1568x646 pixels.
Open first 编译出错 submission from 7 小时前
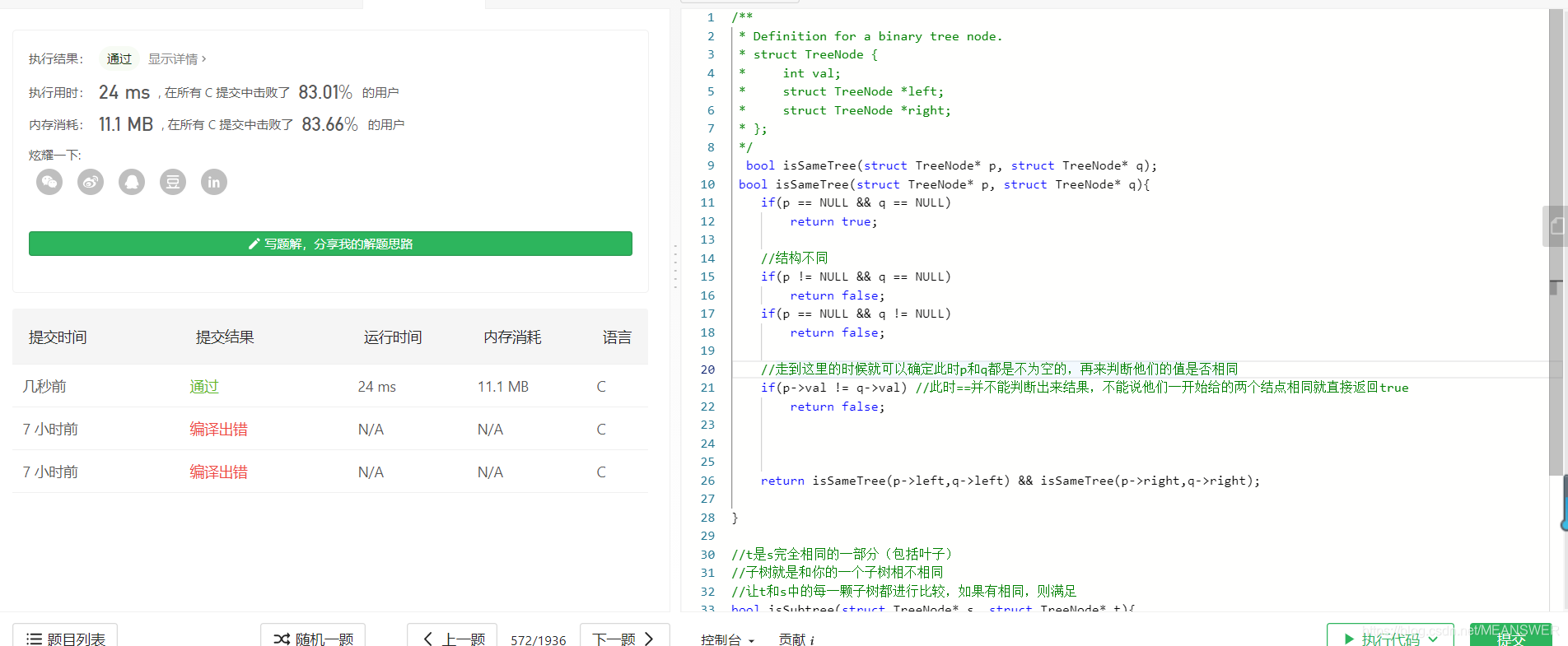[x=218, y=430]
